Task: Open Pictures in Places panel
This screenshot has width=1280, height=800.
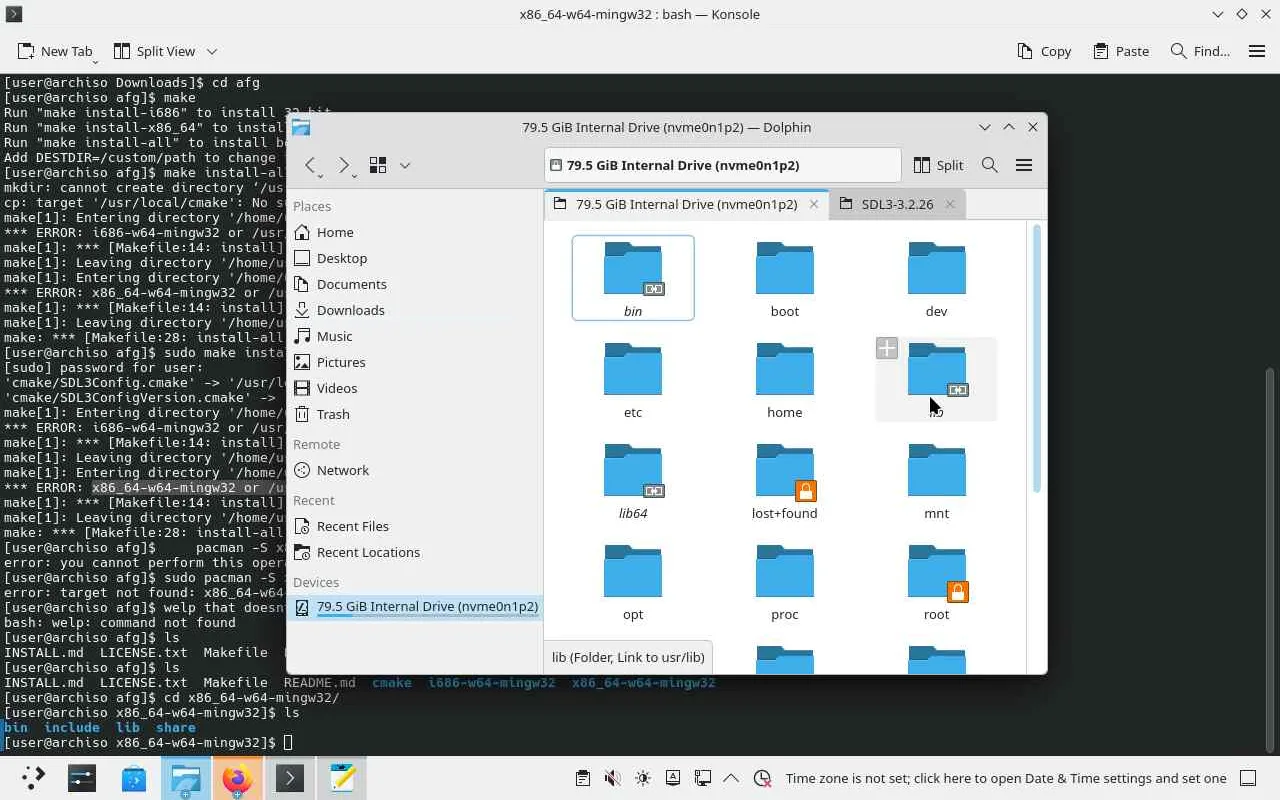Action: [x=415, y=362]
